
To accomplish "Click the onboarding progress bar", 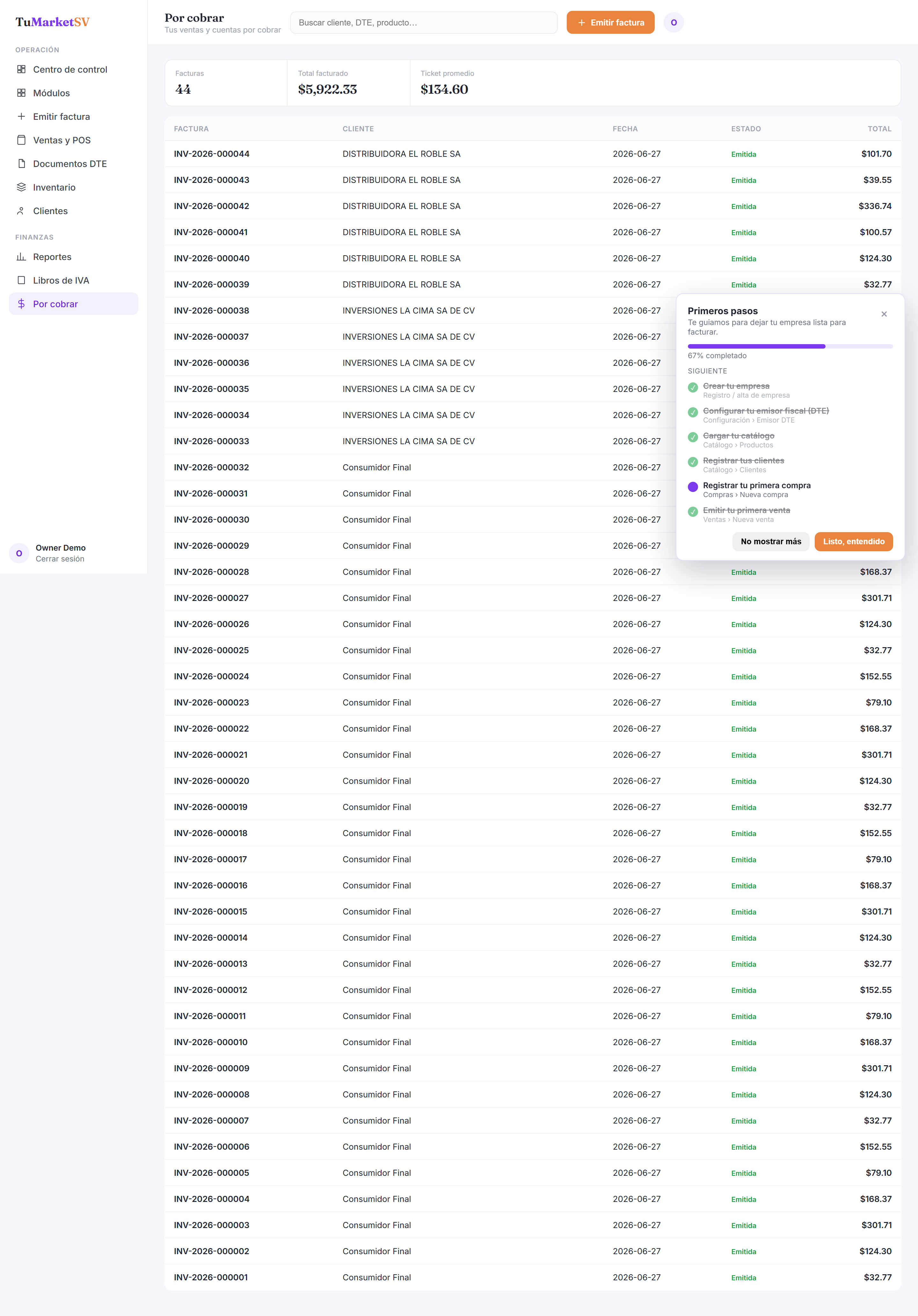I will click(790, 346).
